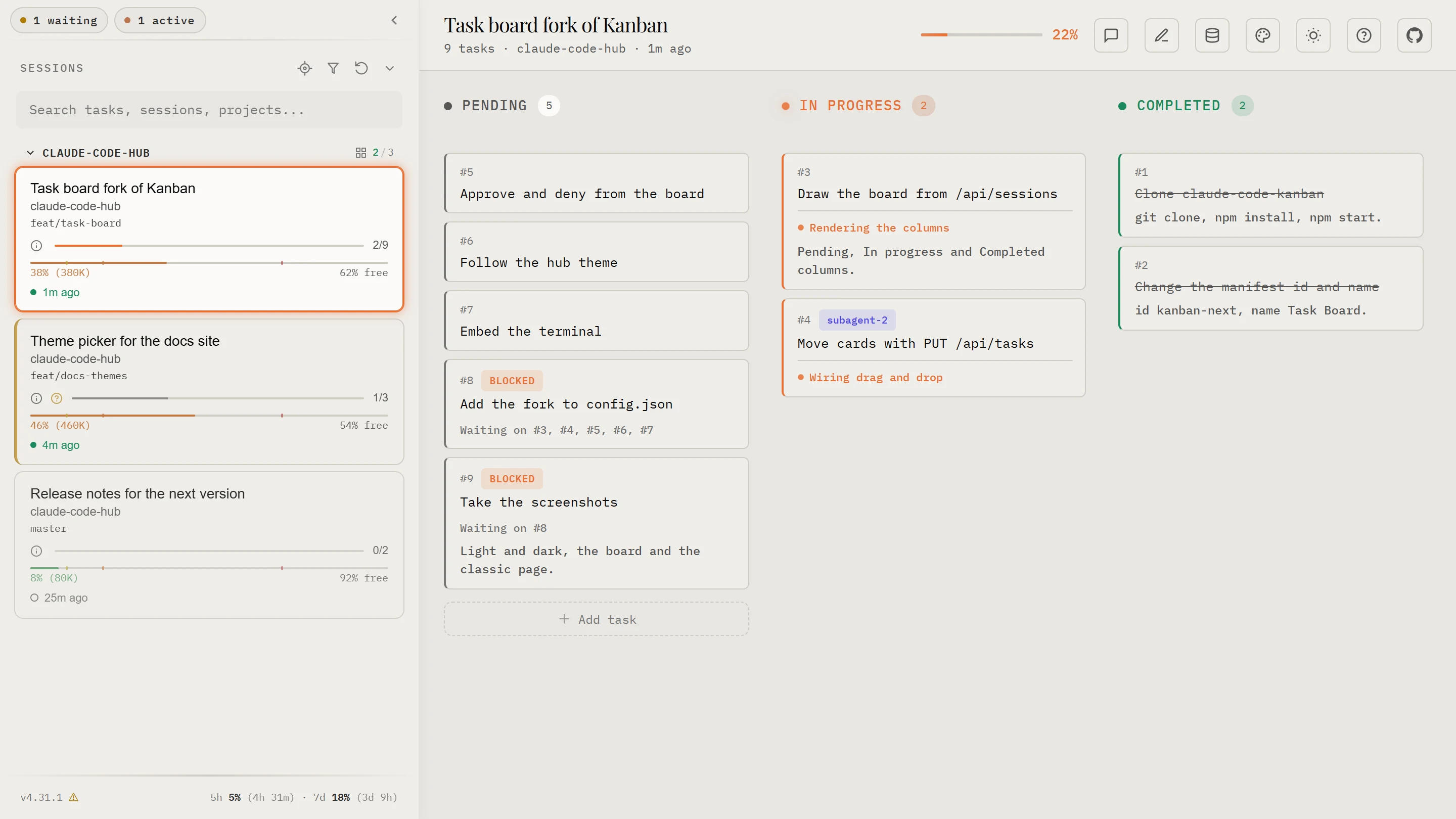Open the help question mark icon
Screen dimensions: 1456x819
pyautogui.click(x=1364, y=35)
